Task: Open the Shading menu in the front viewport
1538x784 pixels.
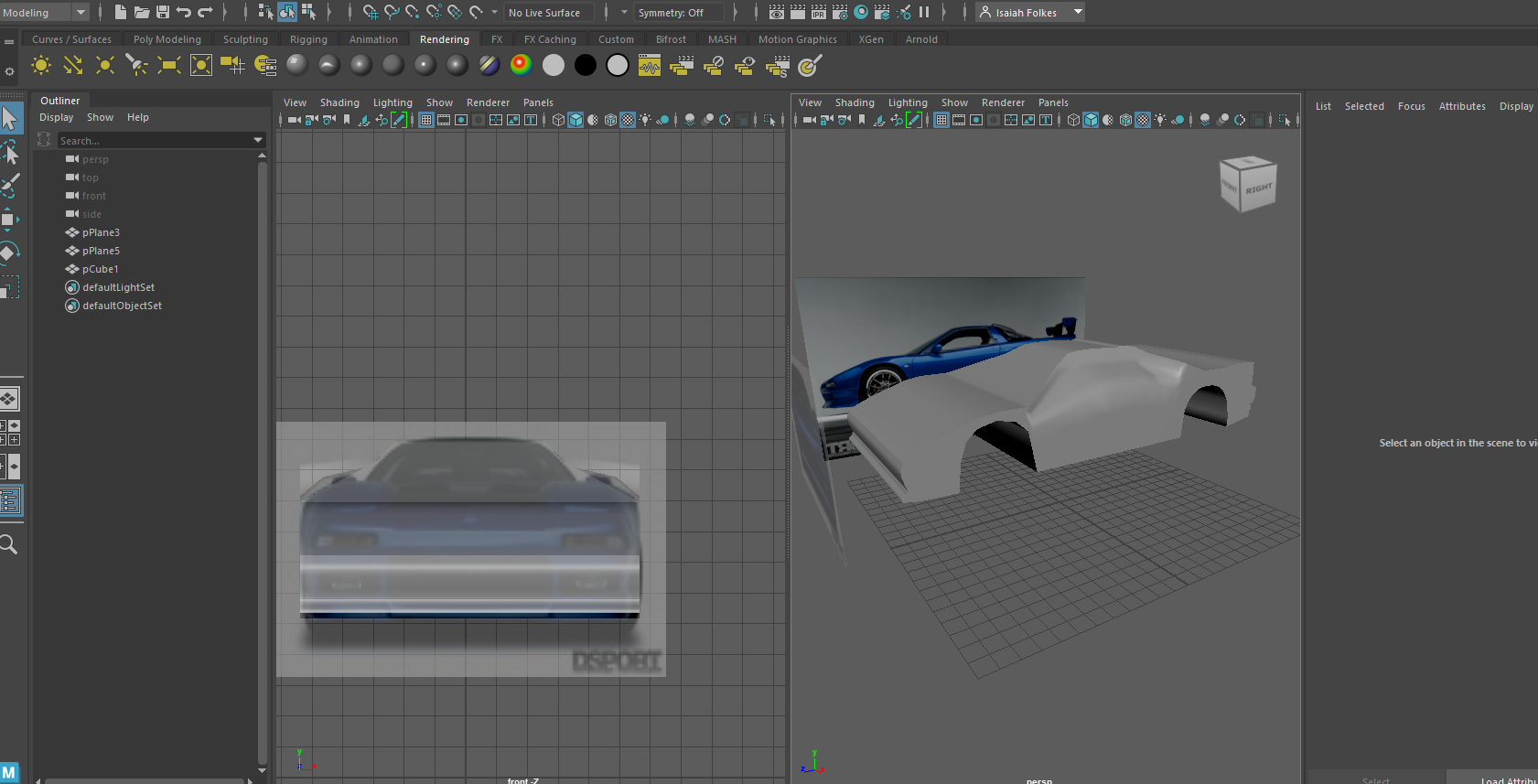Action: click(339, 102)
